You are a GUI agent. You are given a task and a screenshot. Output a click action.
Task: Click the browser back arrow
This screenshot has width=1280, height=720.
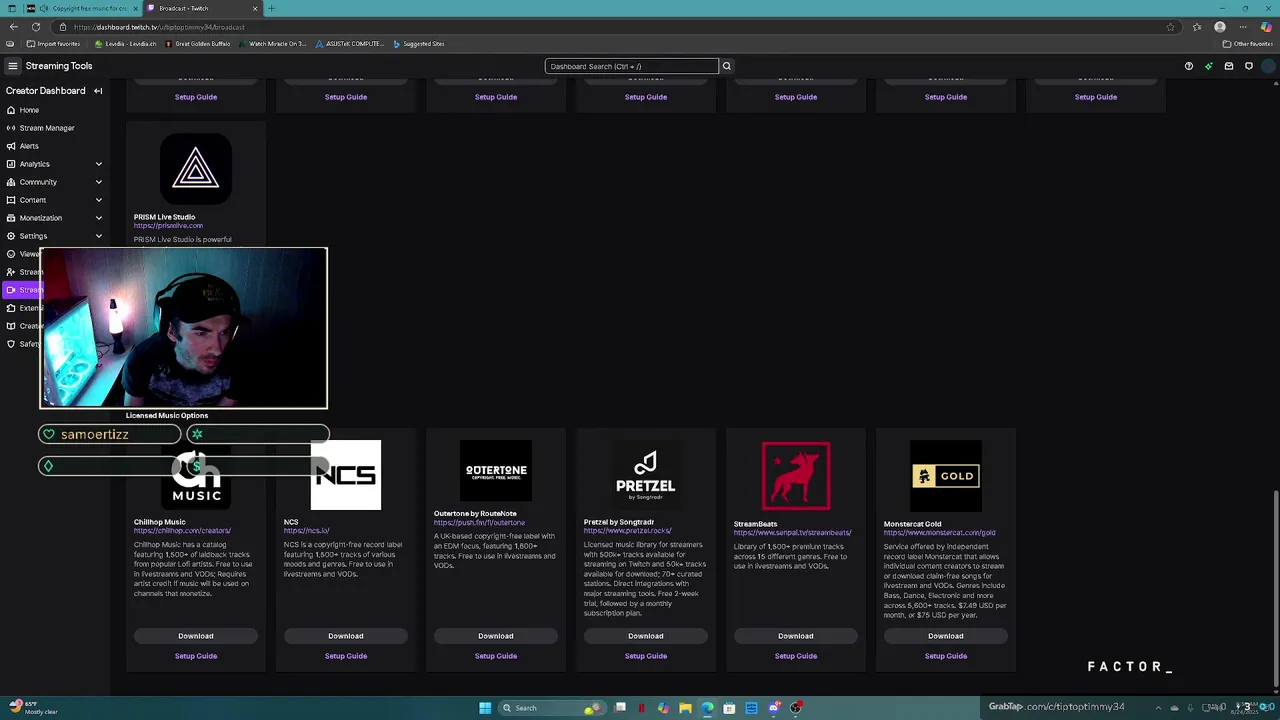pos(13,27)
